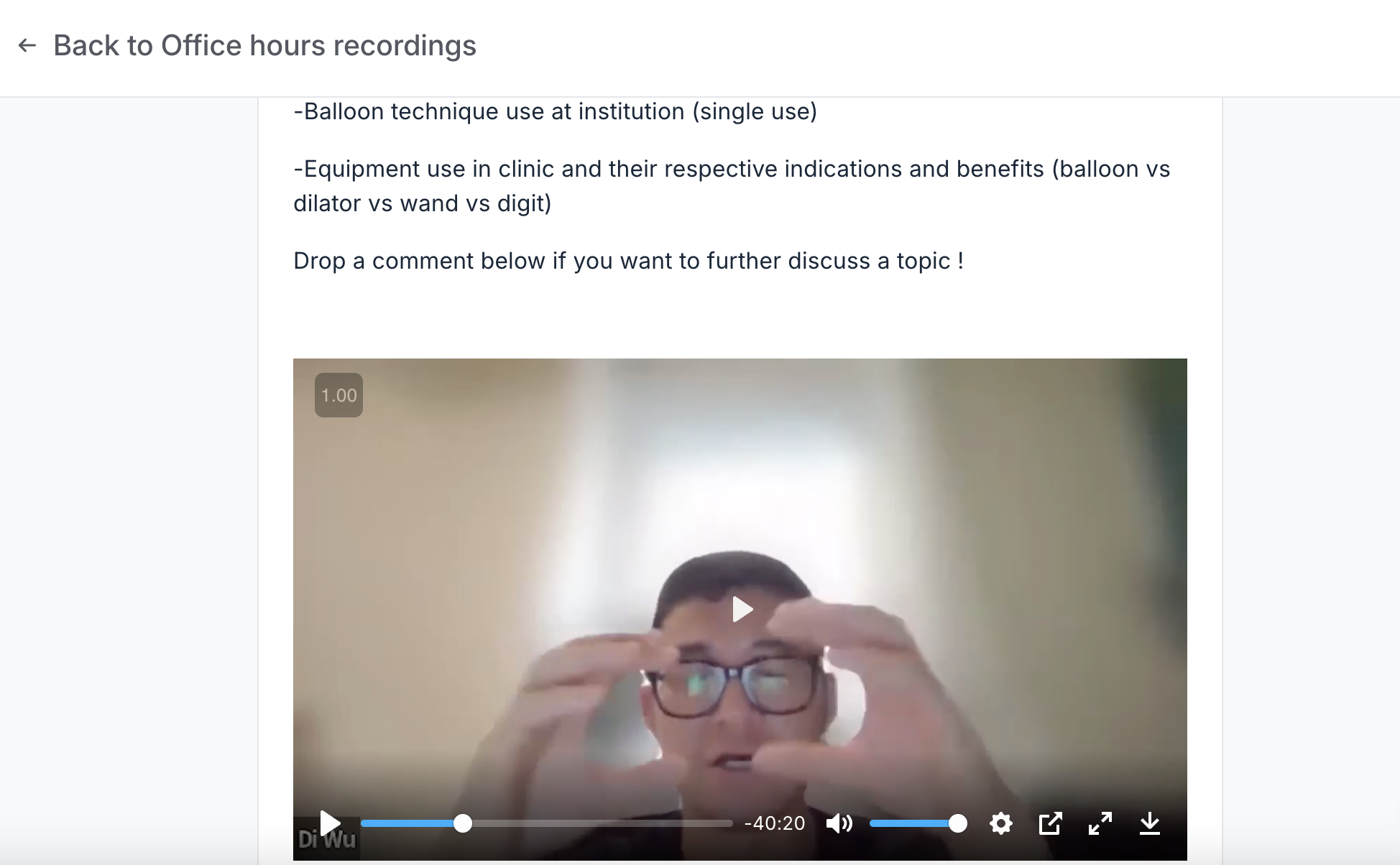Click the Equipment use in clinic paragraph
The image size is (1400, 865).
732,186
